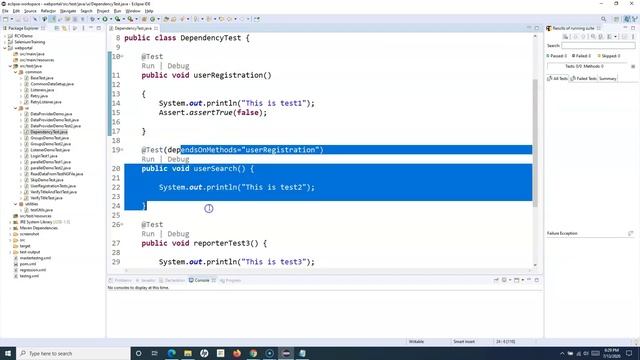Viewport: 640px width, 360px height.
Task: Click the Windows Start button
Action: (x=8, y=353)
